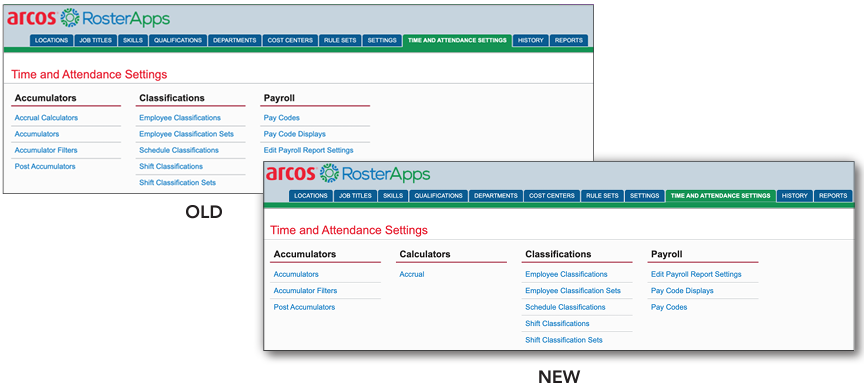Open History tab in OLD window
864x388 pixels.
click(531, 40)
